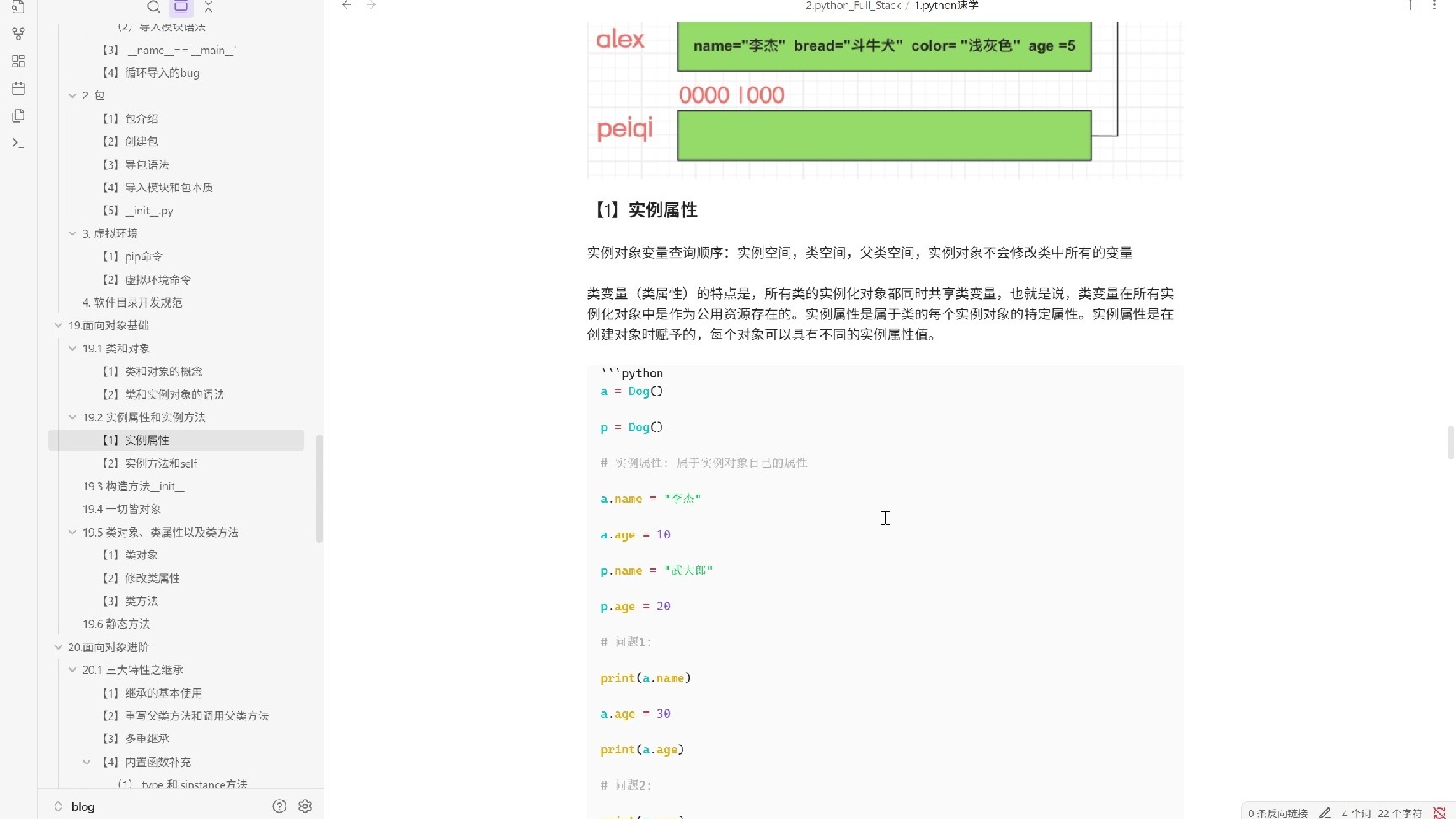The height and width of the screenshot is (819, 1456).
Task: Select the "19.6 静态方法" document in tree
Action: 115,624
